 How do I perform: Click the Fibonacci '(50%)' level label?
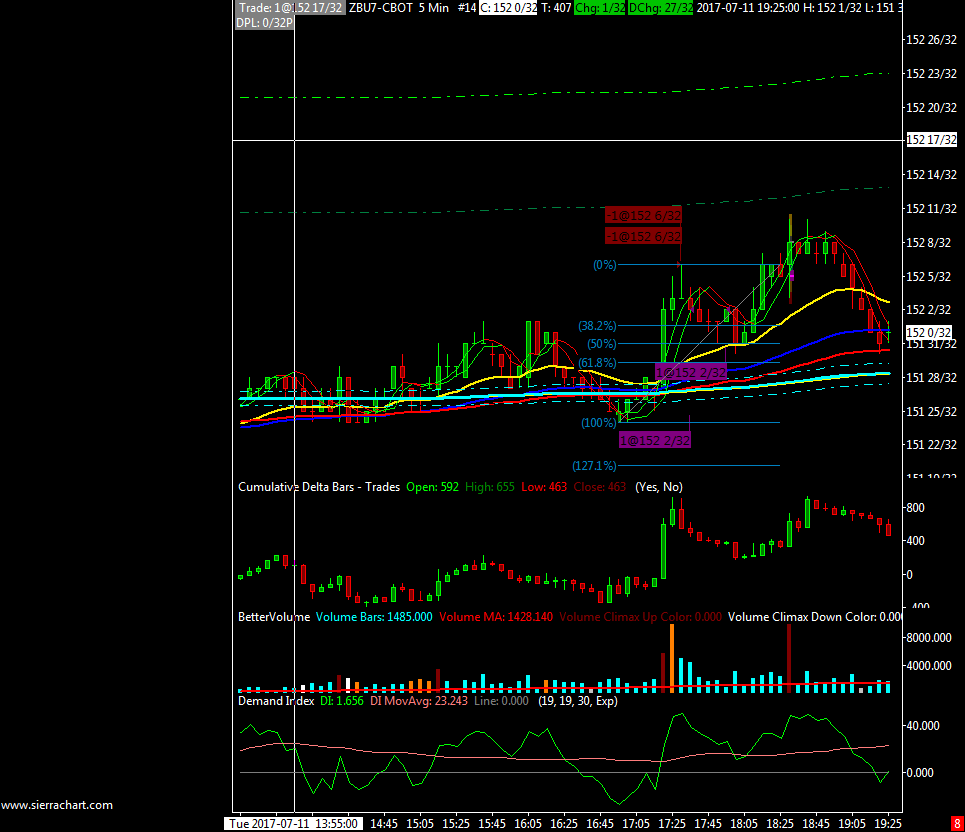point(601,343)
